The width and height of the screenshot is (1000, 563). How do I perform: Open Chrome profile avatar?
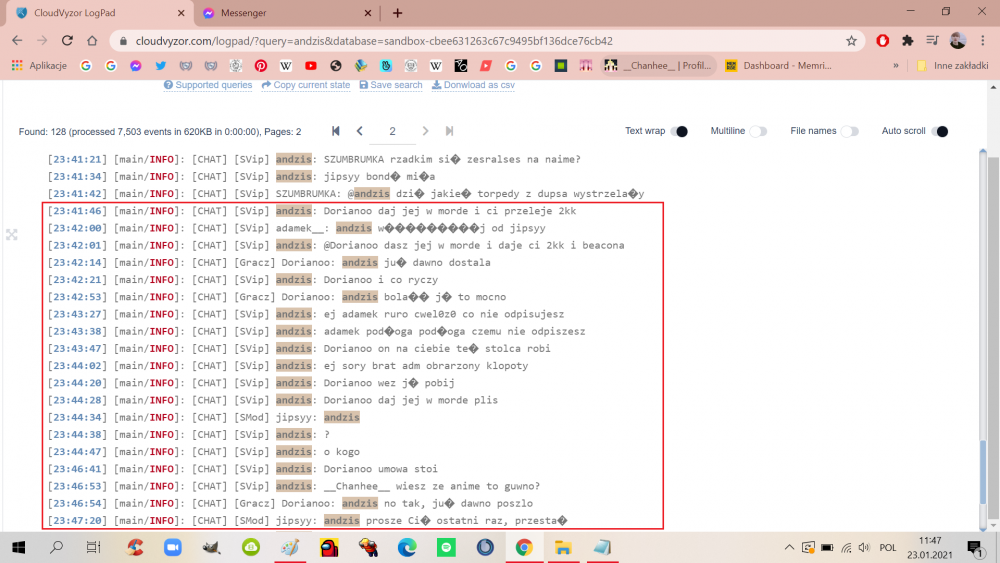pos(957,41)
